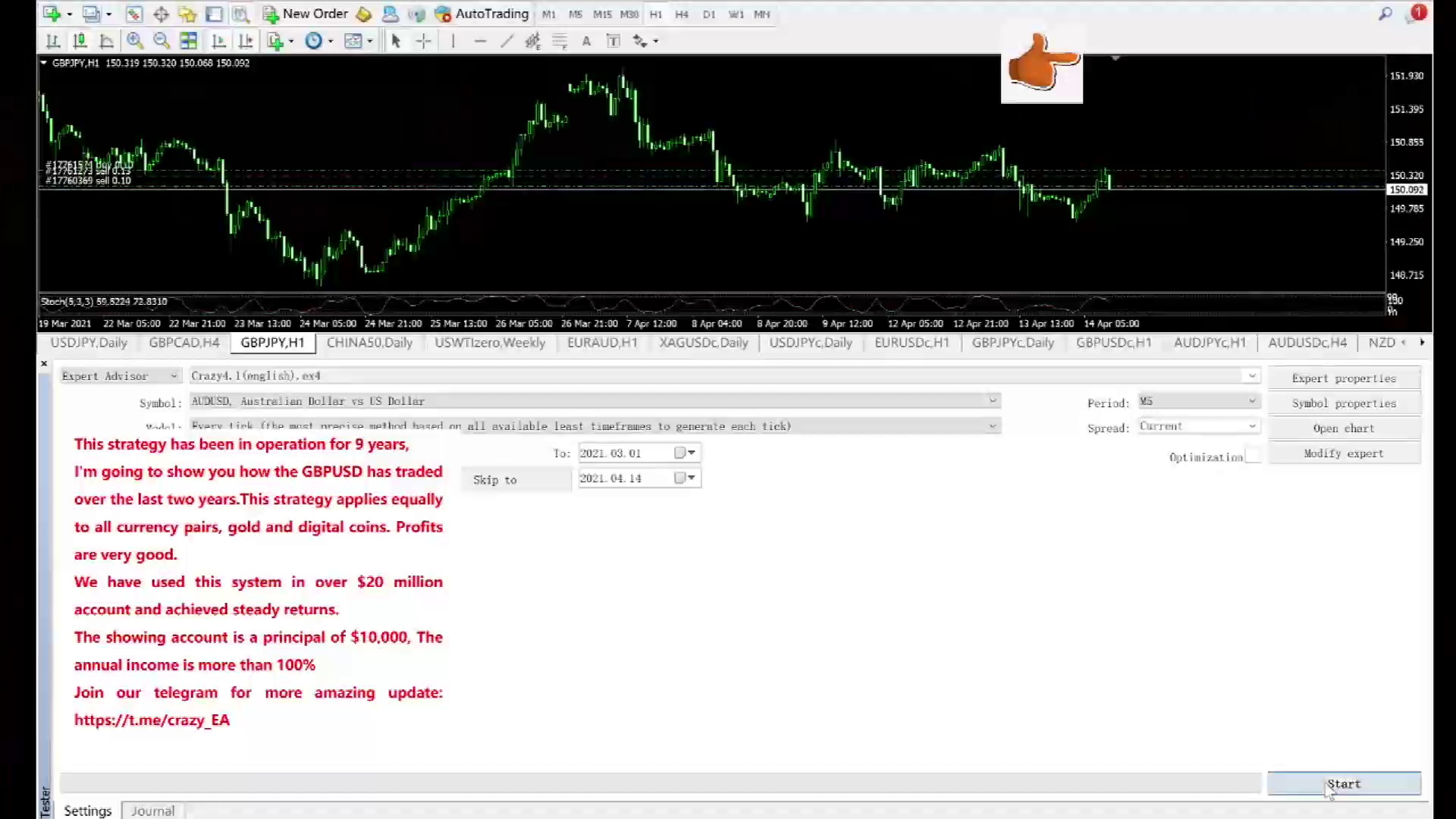Open the Period dropdown set to M5
The height and width of the screenshot is (819, 1456).
click(x=1252, y=401)
